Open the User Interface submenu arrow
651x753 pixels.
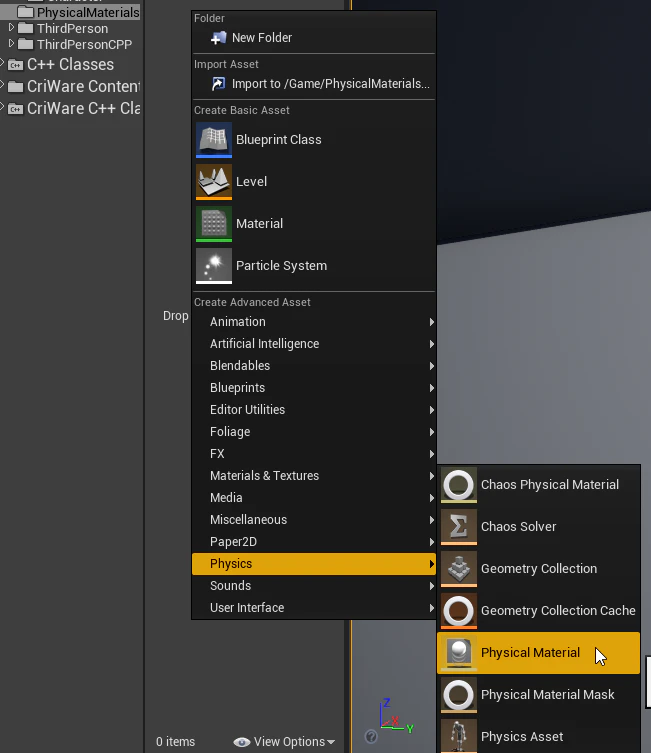[432, 608]
